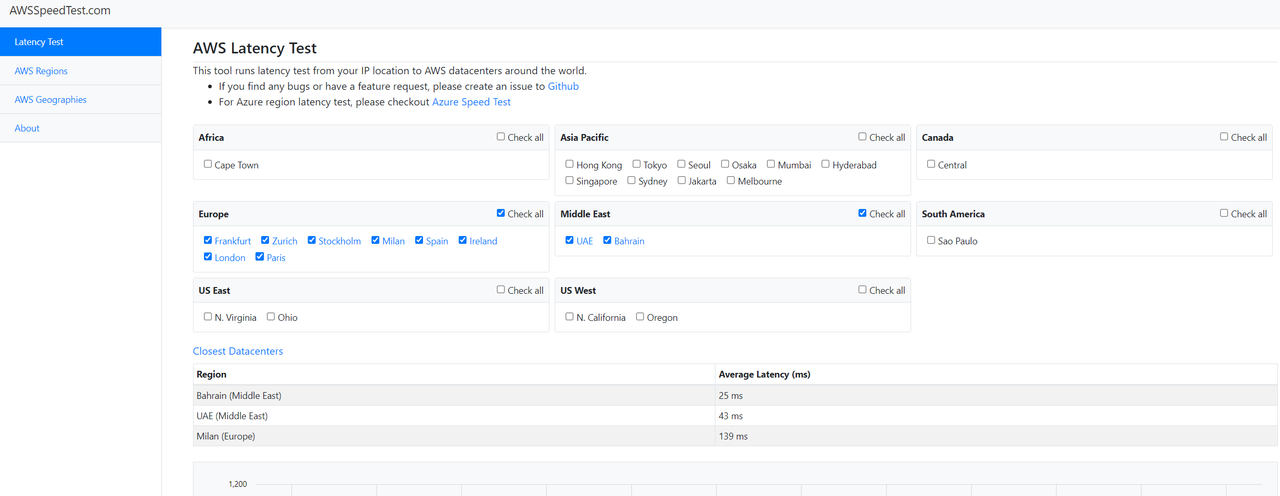Uncheck the Paris checkbox
This screenshot has height=496, width=1280.
pos(260,257)
